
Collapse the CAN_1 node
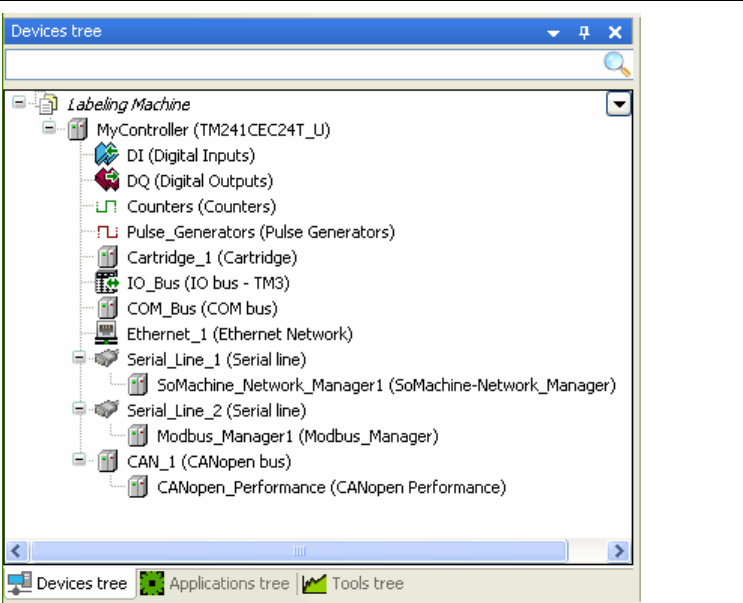coord(79,459)
